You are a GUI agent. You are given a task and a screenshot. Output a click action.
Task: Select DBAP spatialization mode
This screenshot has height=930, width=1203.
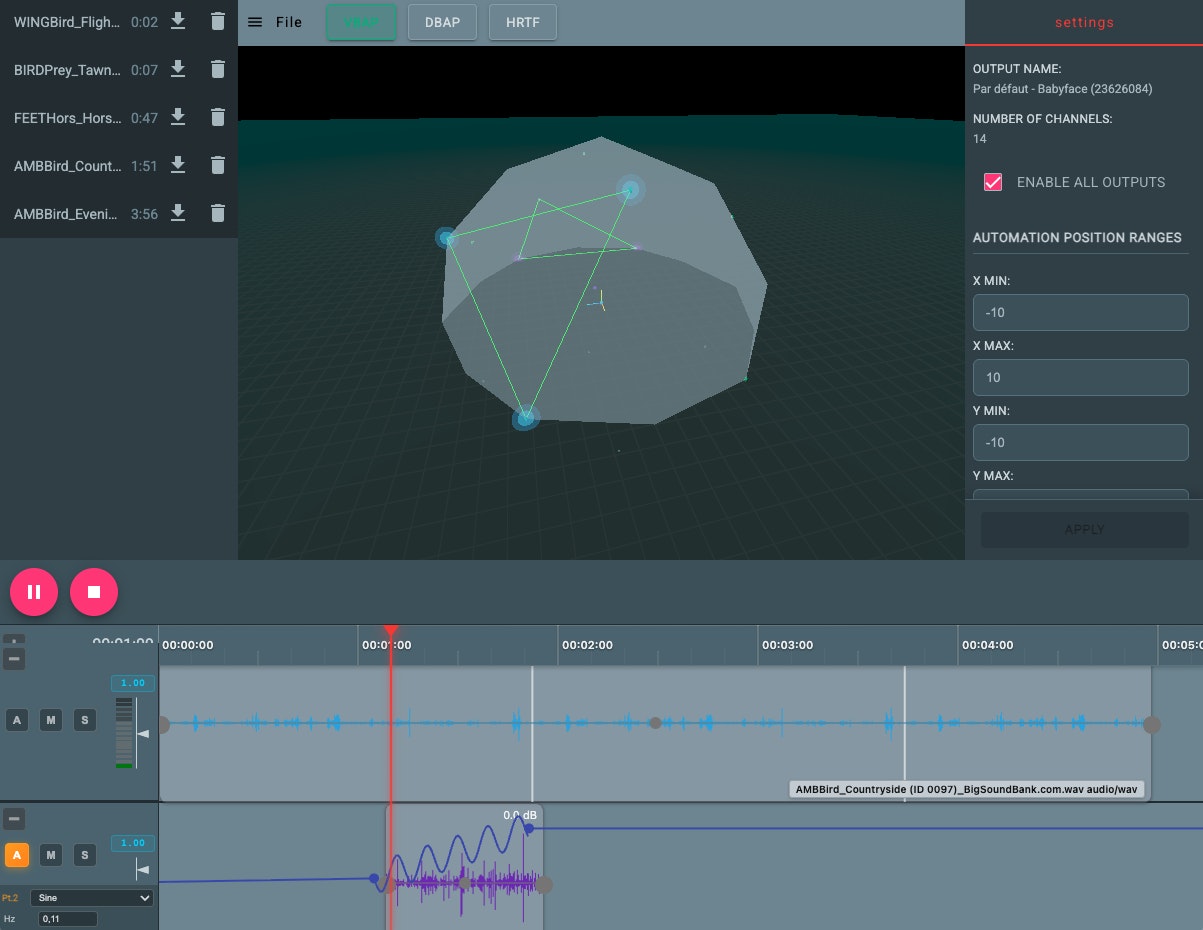pos(442,21)
